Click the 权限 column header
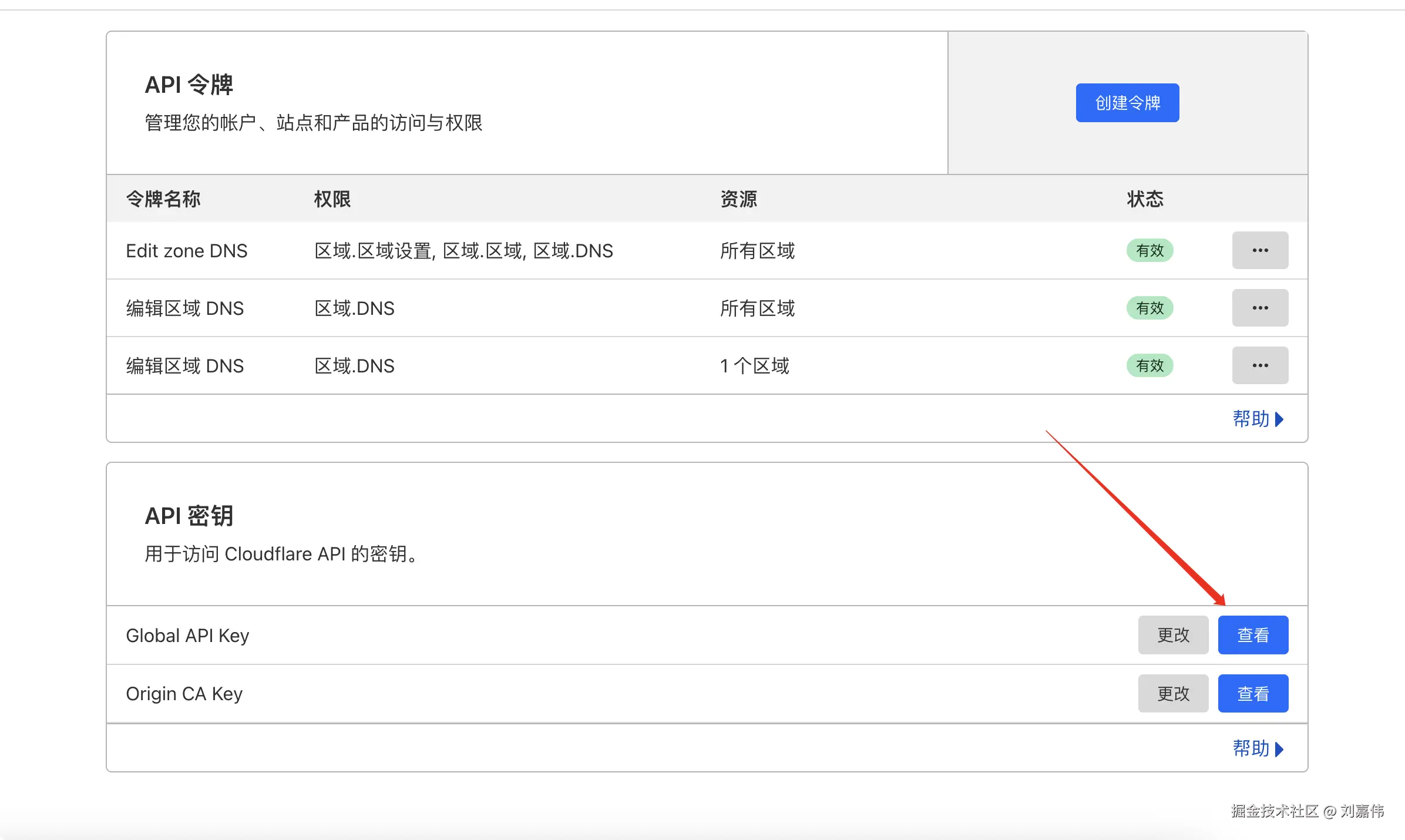The width and height of the screenshot is (1405, 840). 332,199
